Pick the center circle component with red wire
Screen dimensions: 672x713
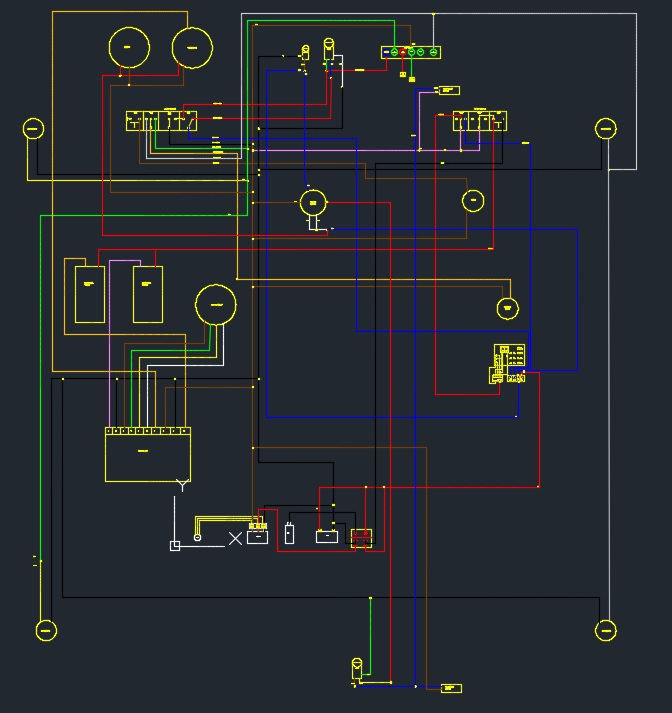[313, 203]
